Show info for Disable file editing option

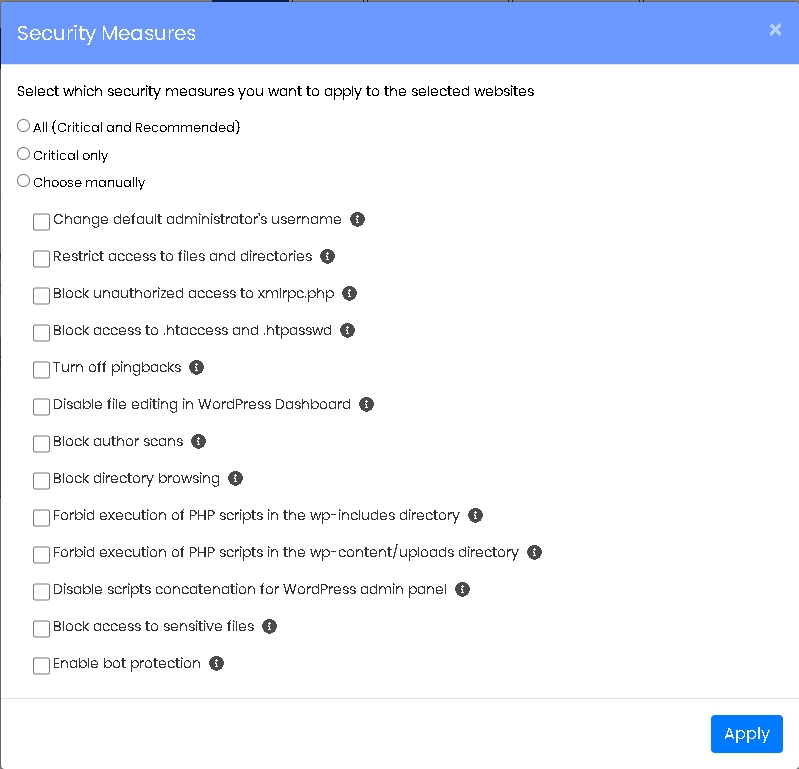click(366, 405)
